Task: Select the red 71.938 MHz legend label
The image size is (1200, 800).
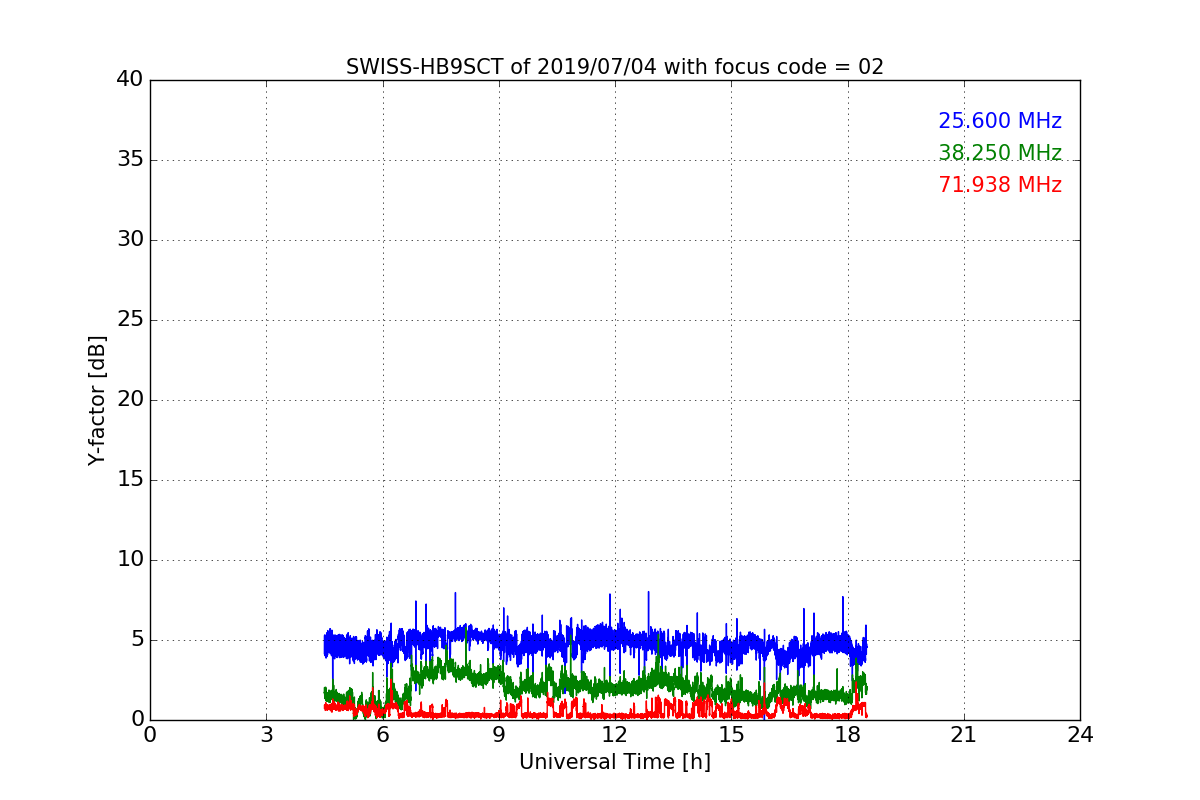Action: [x=1000, y=185]
